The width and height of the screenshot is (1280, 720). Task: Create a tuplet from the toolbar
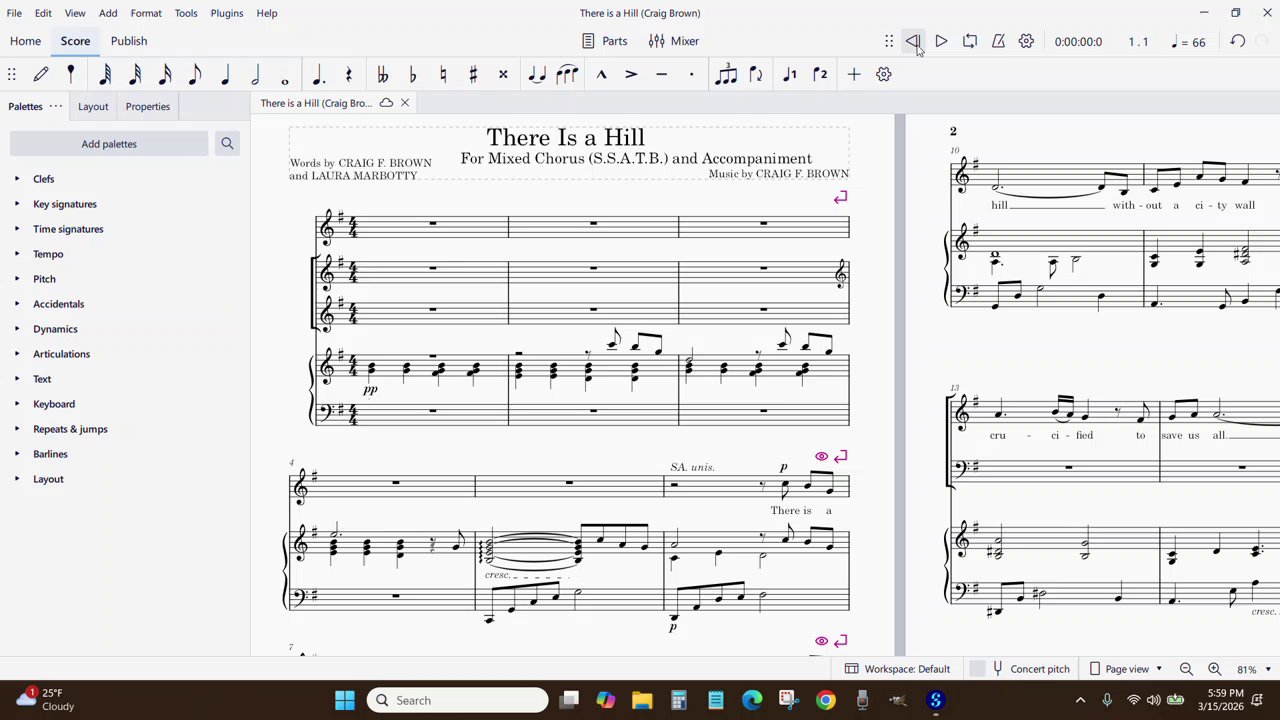726,74
